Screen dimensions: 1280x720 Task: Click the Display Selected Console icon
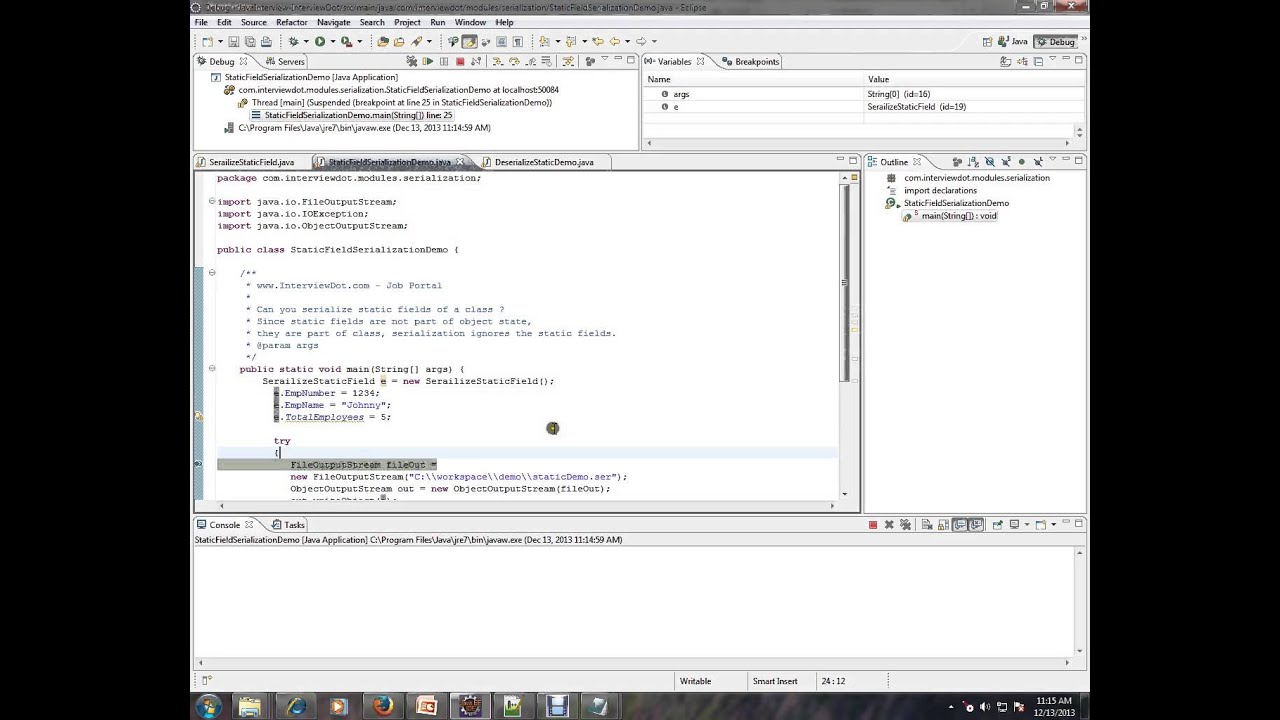[1014, 524]
